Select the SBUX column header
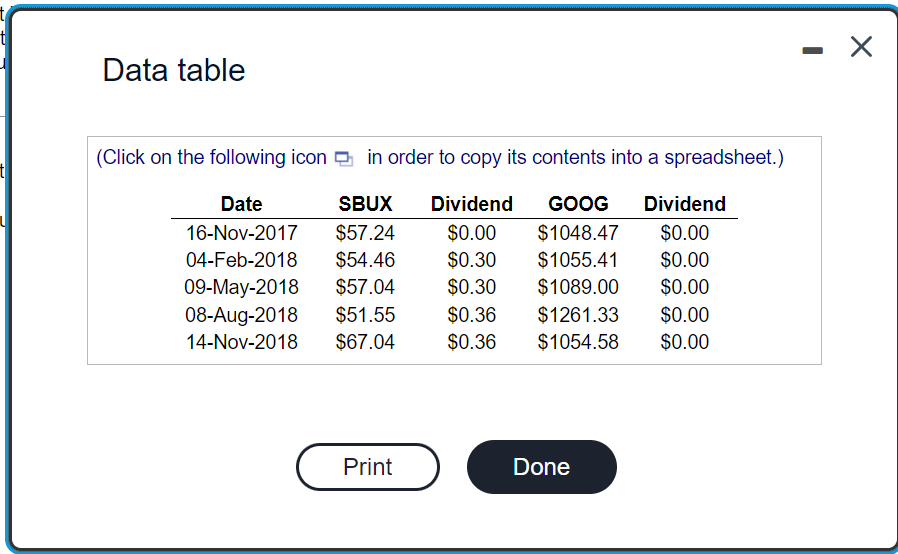This screenshot has width=898, height=554. coord(365,204)
